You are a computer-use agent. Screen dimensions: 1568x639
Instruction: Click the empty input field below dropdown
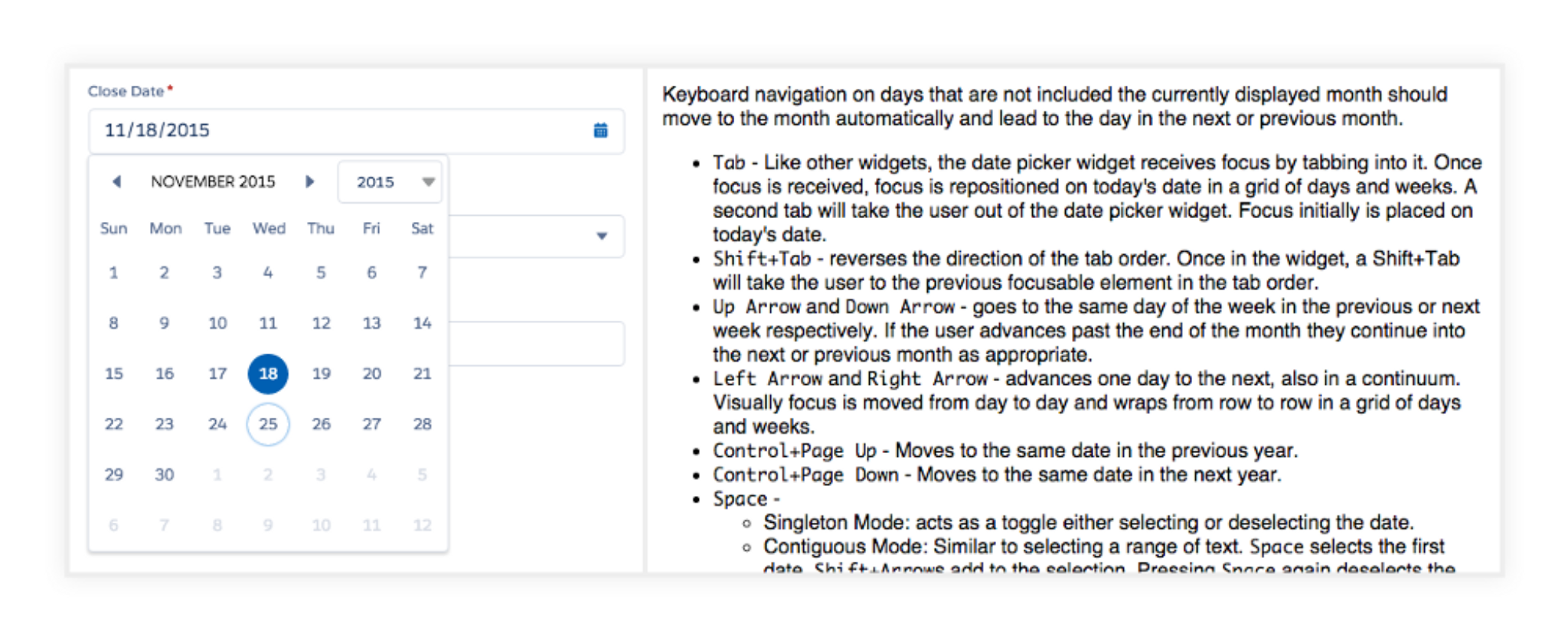(536, 344)
